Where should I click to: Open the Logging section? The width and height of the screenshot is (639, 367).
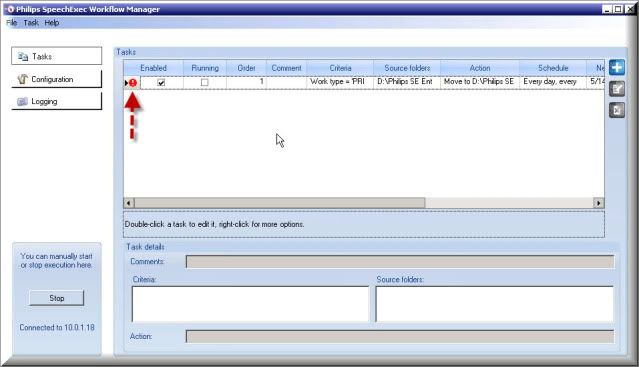coord(56,101)
